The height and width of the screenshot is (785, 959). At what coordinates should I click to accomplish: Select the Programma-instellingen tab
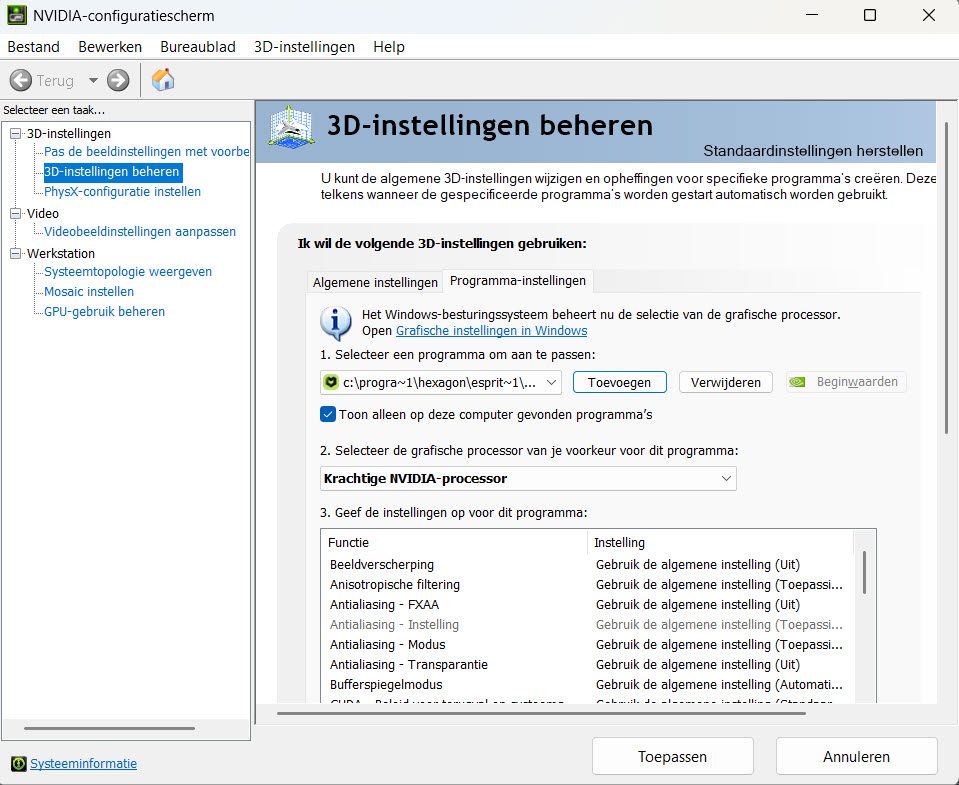click(518, 281)
